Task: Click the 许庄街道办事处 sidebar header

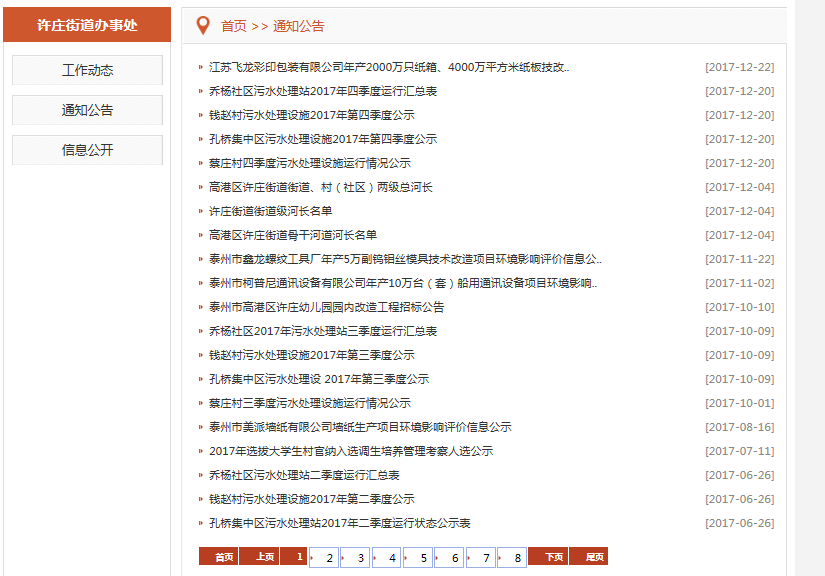Action: (87, 25)
